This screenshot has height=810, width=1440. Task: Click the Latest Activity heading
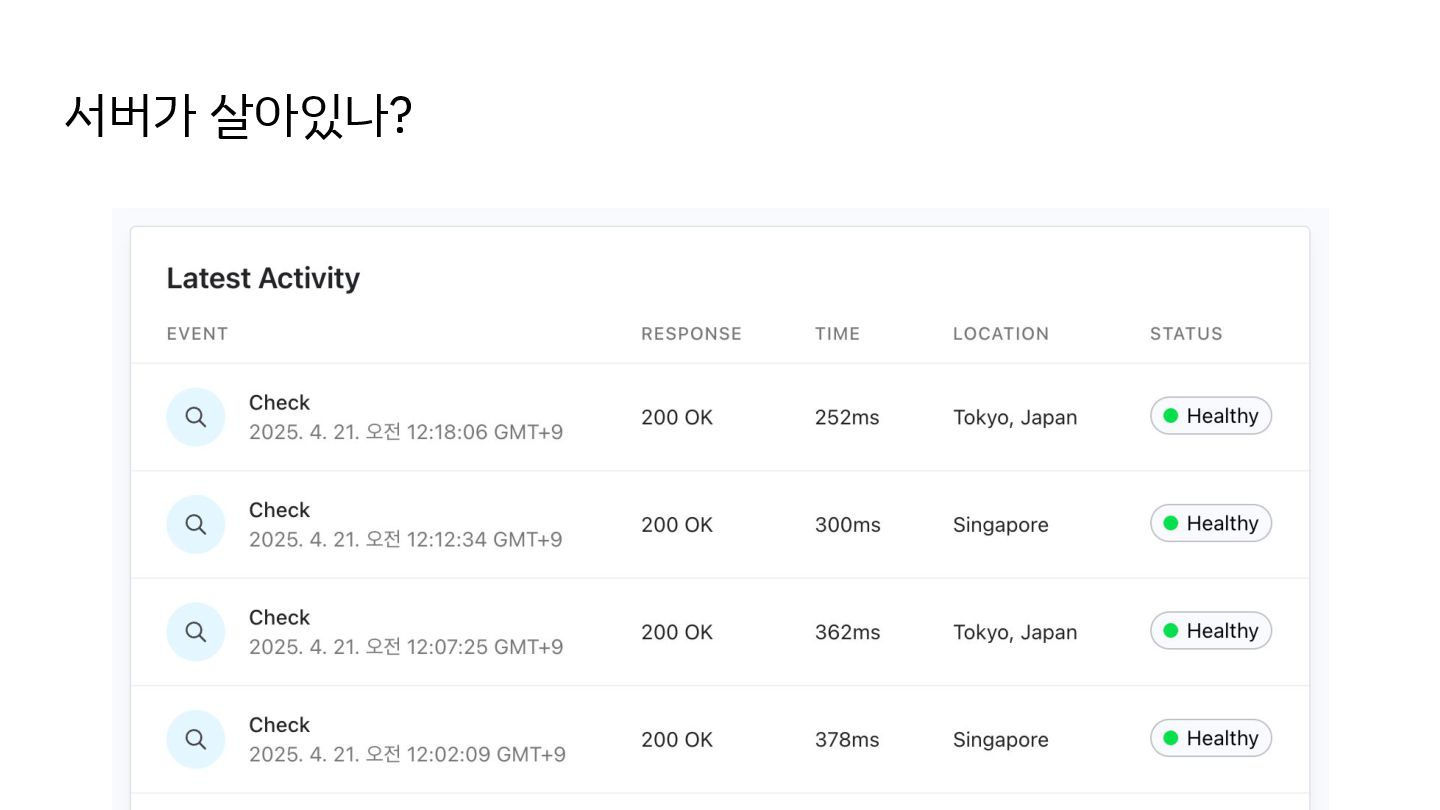point(263,278)
